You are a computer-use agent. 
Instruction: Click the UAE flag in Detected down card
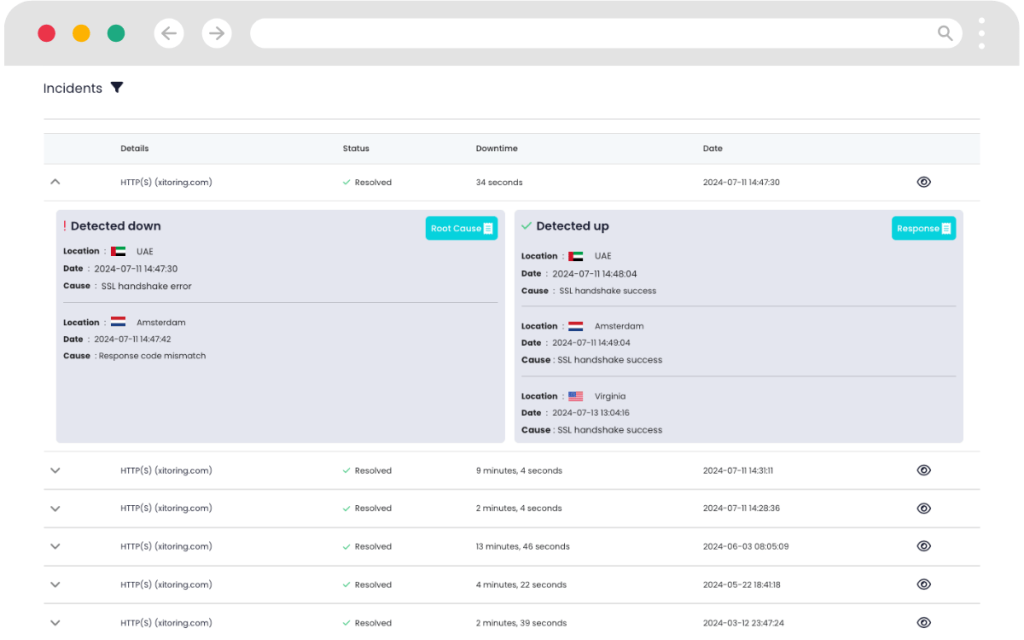[117, 251]
